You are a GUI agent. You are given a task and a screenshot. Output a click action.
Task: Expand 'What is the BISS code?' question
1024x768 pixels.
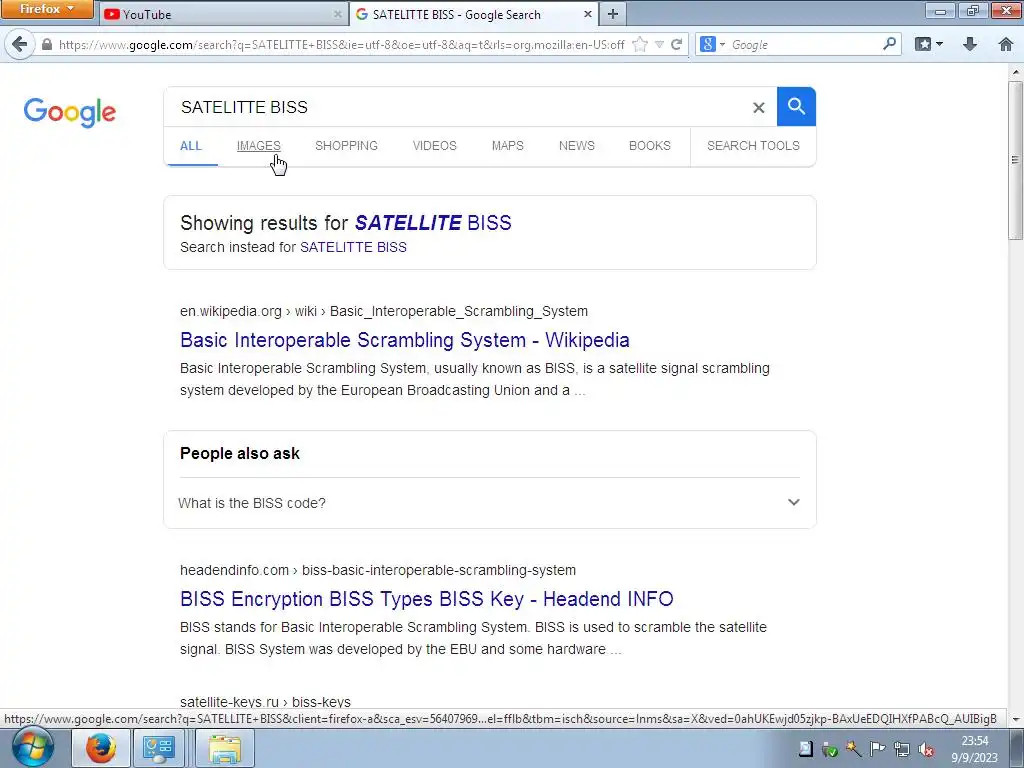(489, 503)
